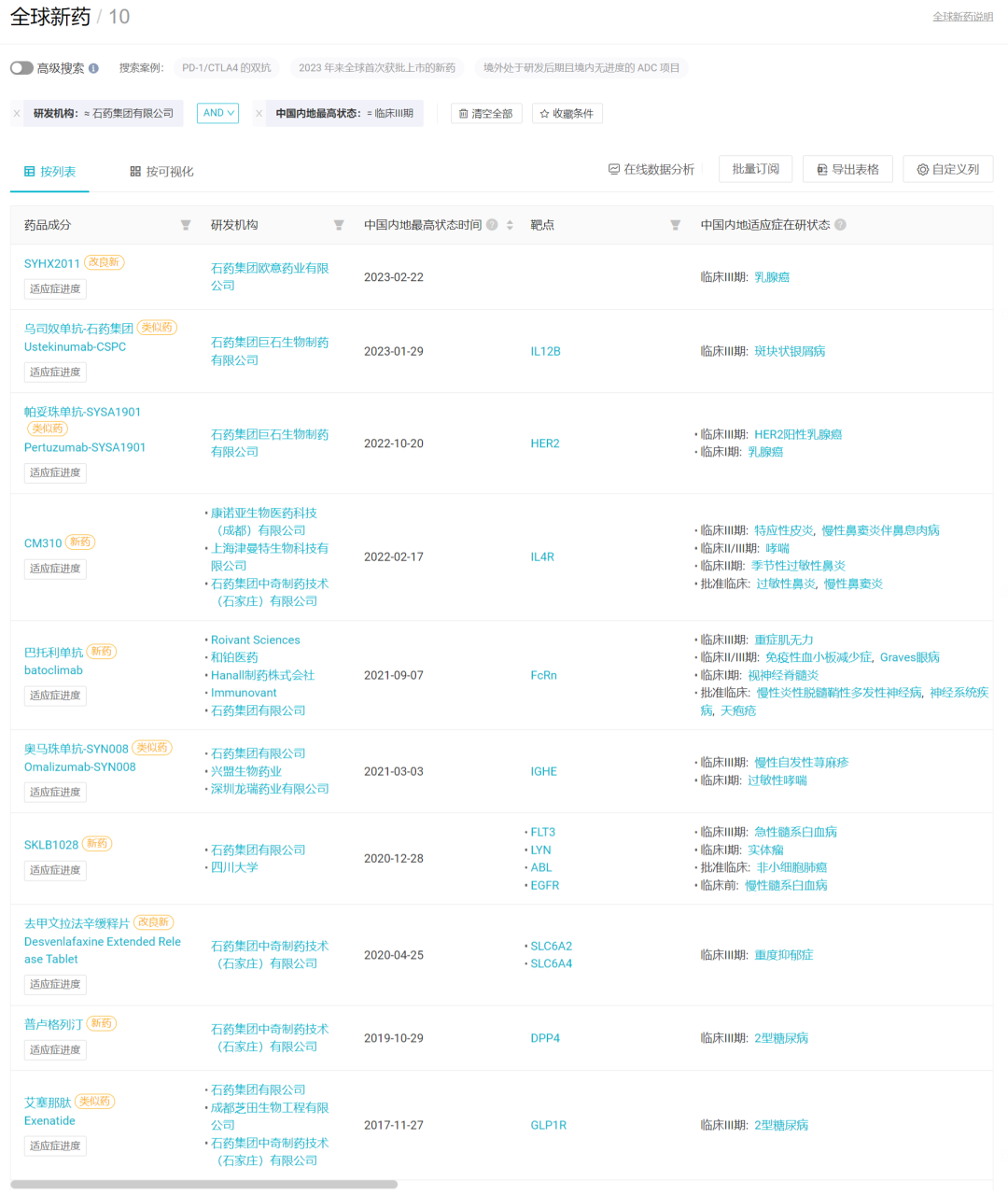This screenshot has height=1195, width=1008.
Task: Open organization 四川大学
Action: (x=234, y=868)
